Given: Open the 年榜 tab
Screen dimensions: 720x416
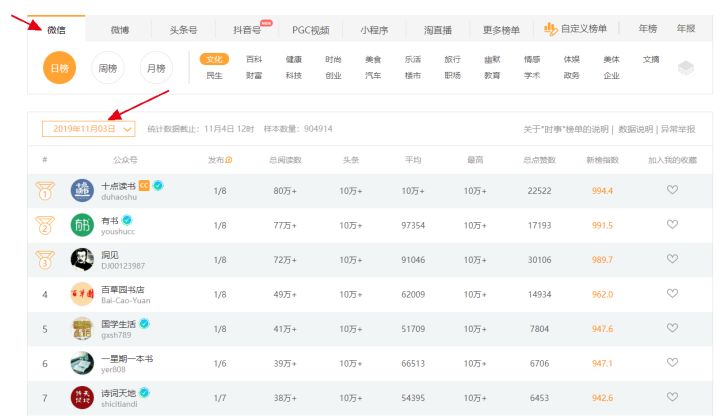Looking at the screenshot, I should (648, 28).
